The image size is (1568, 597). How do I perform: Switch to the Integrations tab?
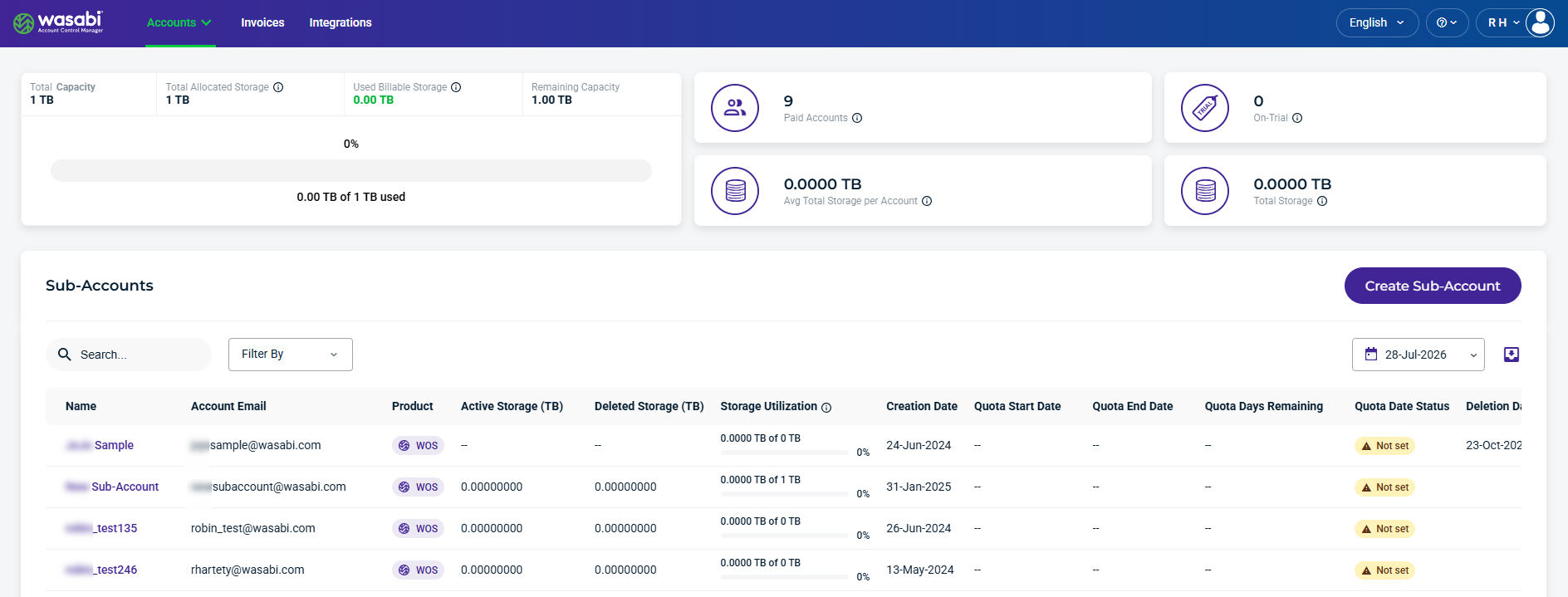(x=341, y=22)
